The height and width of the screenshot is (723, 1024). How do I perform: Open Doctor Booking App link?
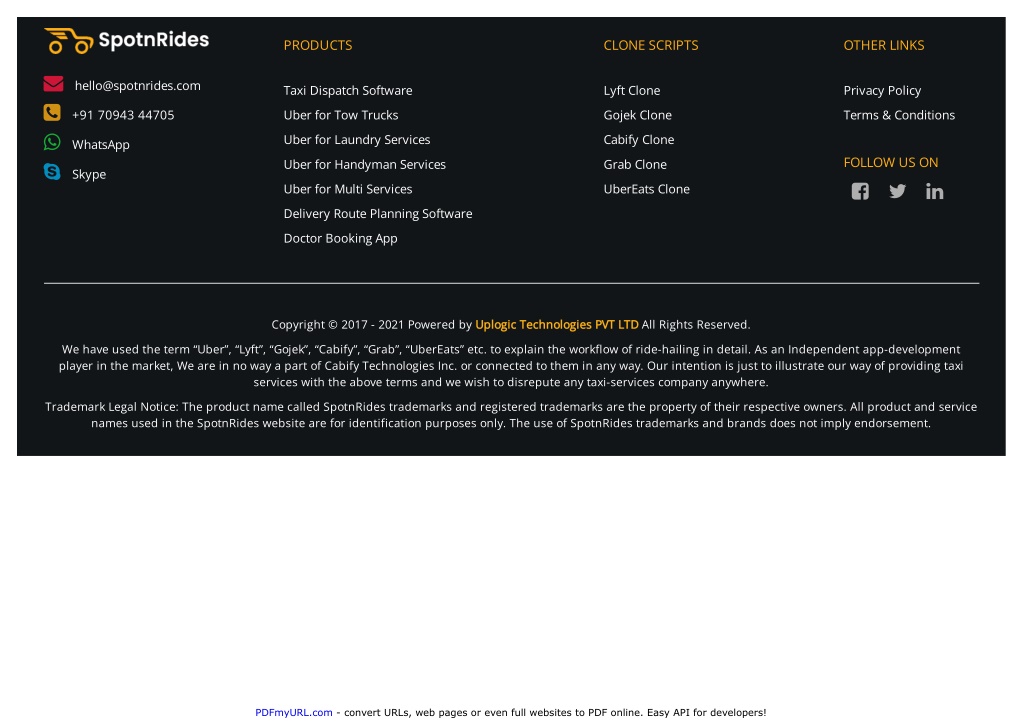pyautogui.click(x=340, y=238)
